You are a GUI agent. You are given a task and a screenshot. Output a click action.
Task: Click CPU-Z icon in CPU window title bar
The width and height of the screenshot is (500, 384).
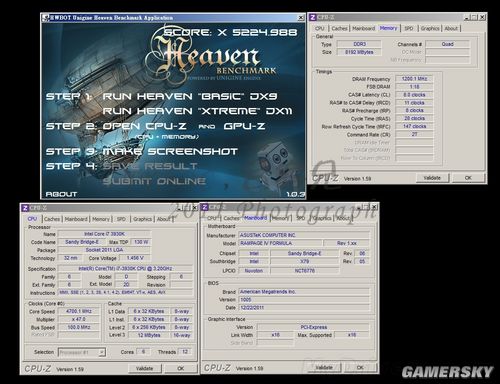pyautogui.click(x=25, y=208)
